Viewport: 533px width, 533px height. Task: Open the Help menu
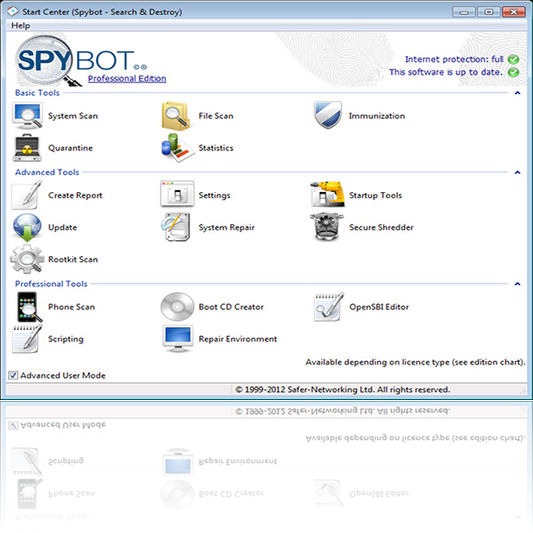click(x=20, y=25)
